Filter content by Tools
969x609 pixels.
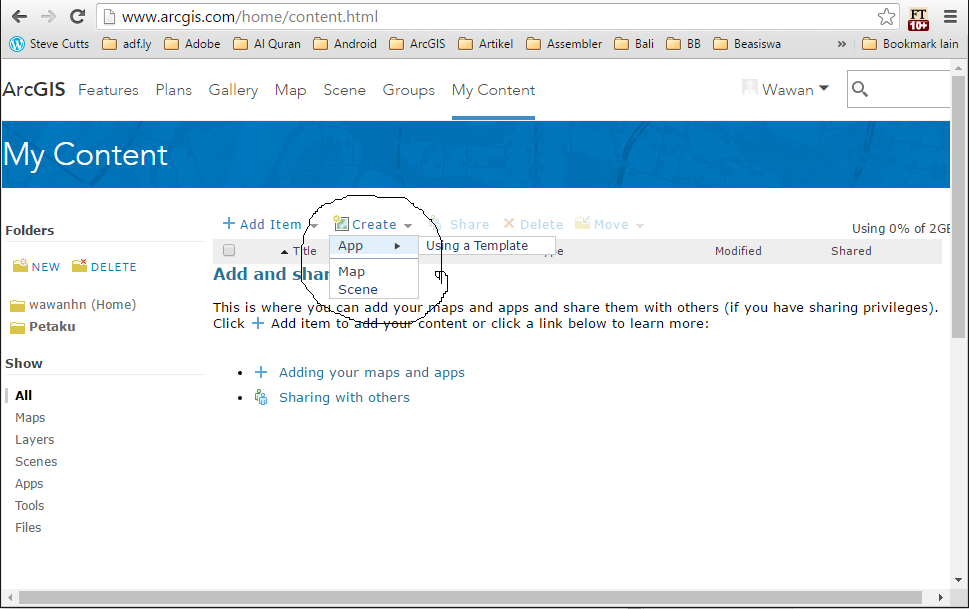(30, 506)
